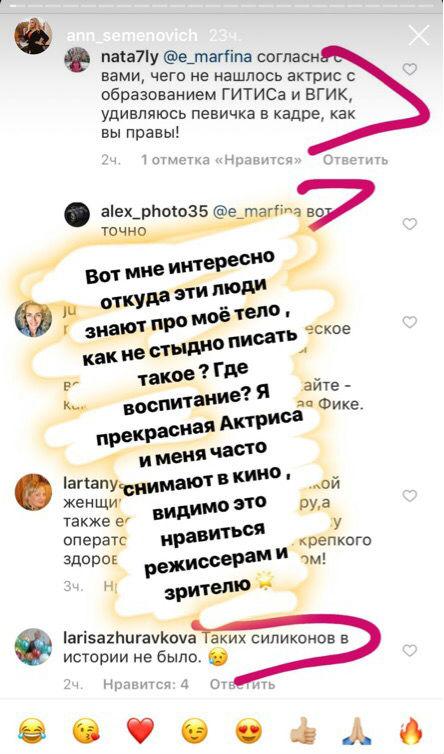Like the larisazhuravkova comment with heart
444x754 pixels.
coord(409,650)
